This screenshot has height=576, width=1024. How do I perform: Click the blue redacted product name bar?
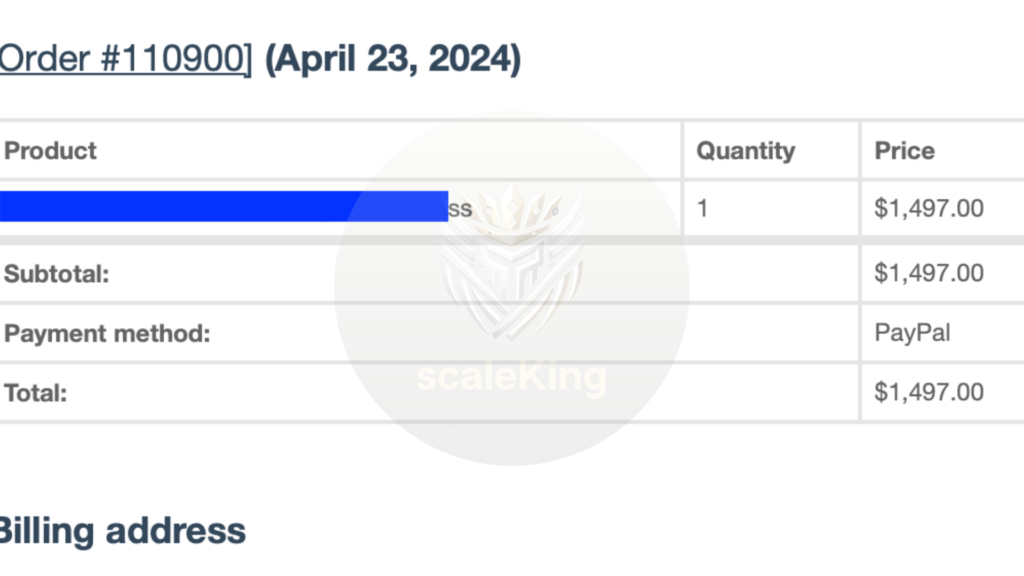click(x=224, y=206)
